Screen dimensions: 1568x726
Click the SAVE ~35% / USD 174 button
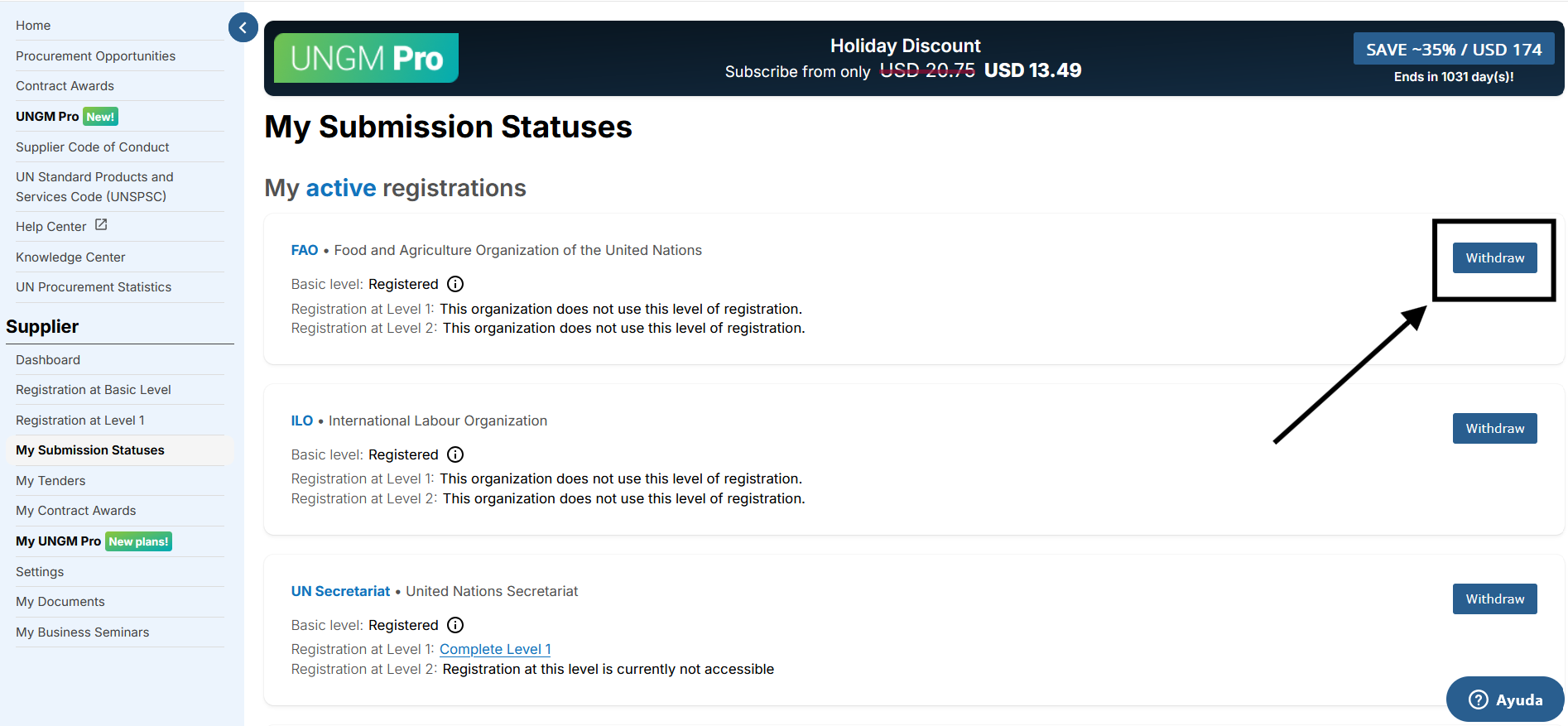pos(1454,50)
